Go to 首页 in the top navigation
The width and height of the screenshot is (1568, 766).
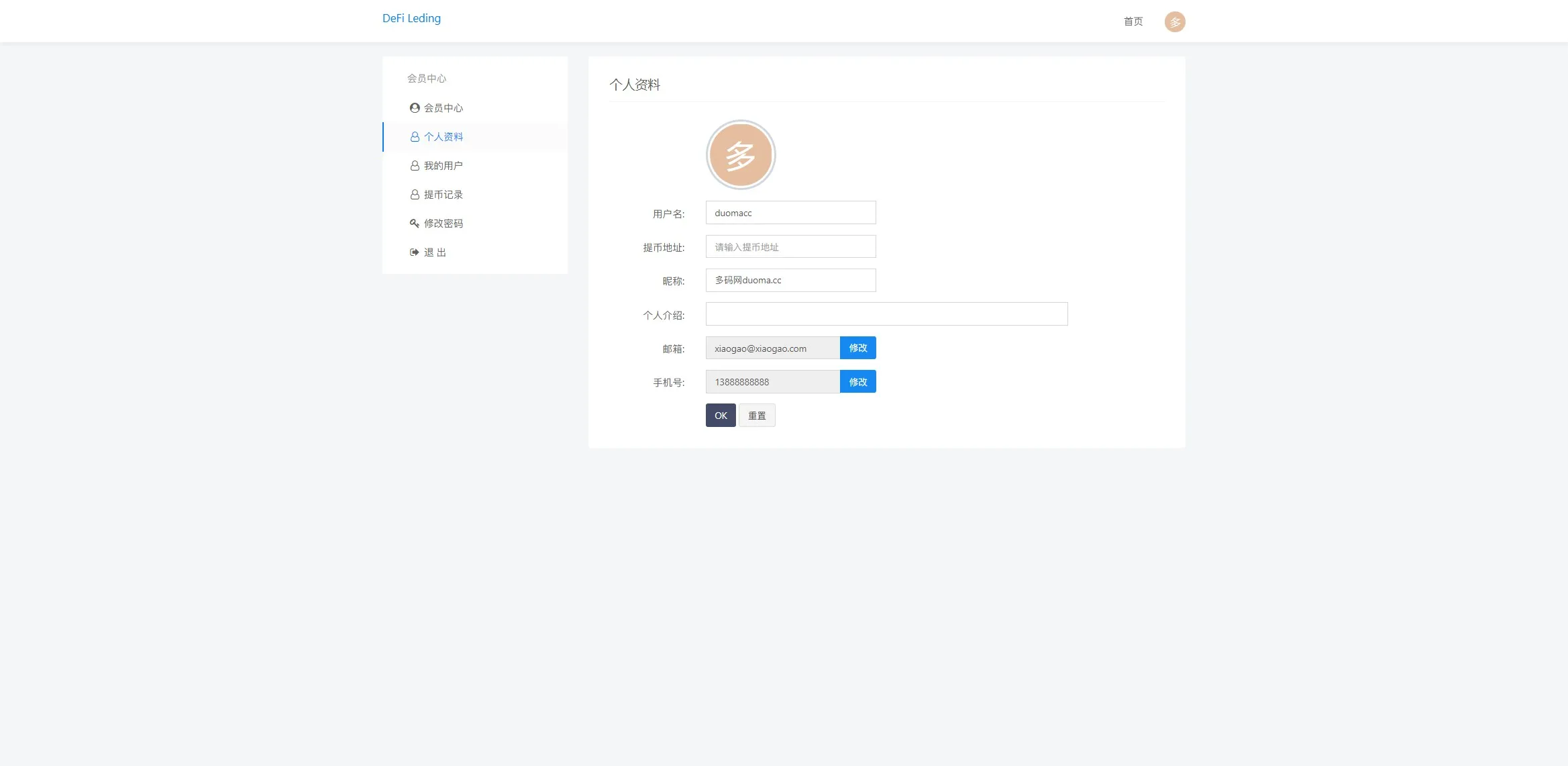[x=1133, y=21]
